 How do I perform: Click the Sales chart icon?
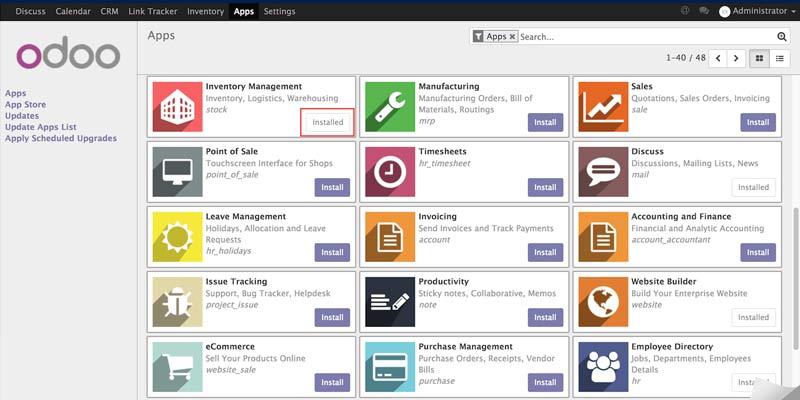603,107
